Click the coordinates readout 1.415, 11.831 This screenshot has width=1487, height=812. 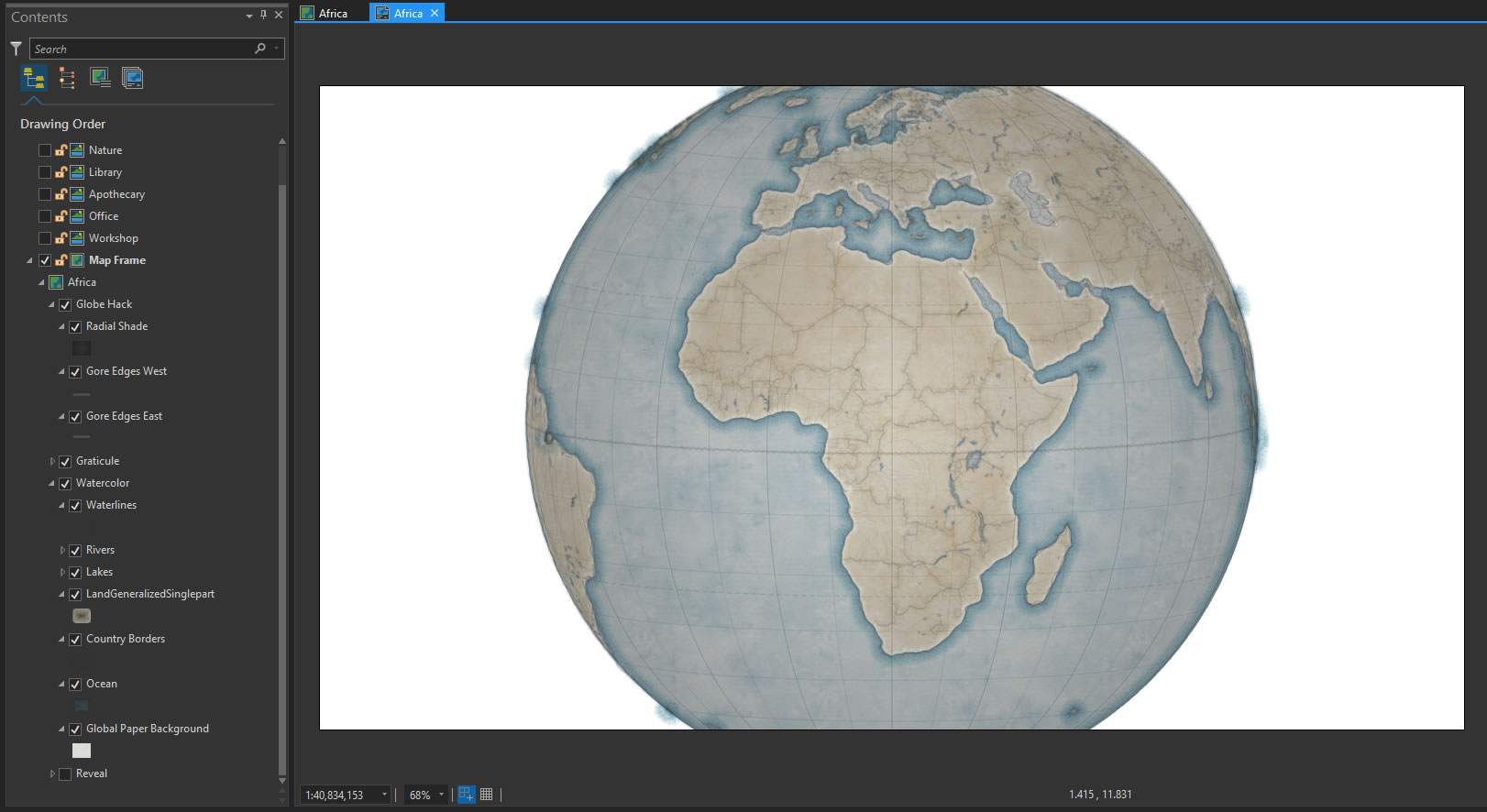tap(1100, 795)
